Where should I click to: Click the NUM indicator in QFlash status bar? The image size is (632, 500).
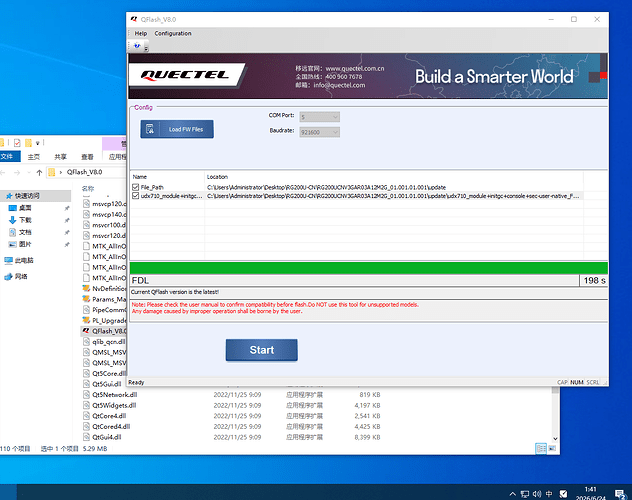[577, 382]
